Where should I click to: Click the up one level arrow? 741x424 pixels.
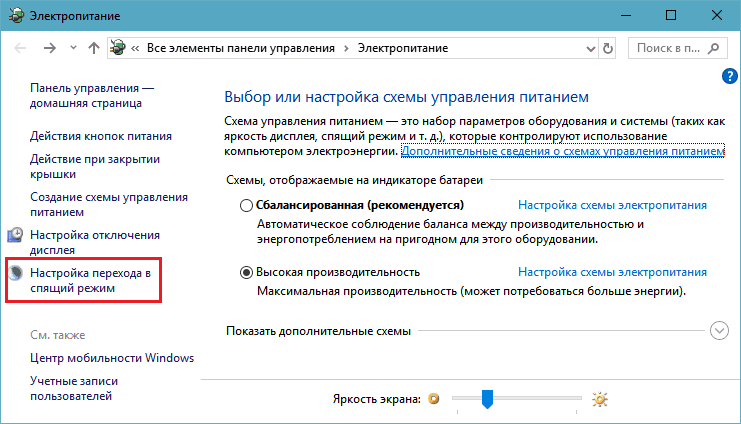pyautogui.click(x=93, y=47)
